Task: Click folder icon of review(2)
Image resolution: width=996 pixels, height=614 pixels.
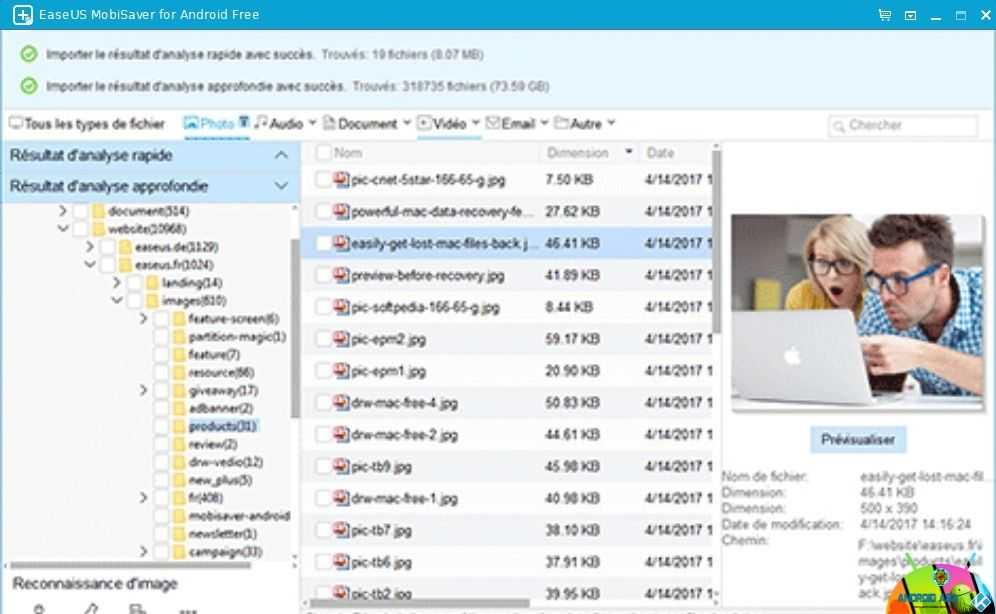Action: click(x=179, y=444)
